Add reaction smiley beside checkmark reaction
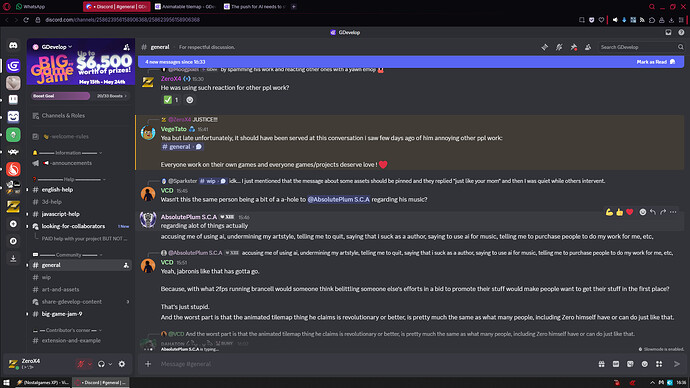This screenshot has width=690, height=388. tap(190, 100)
